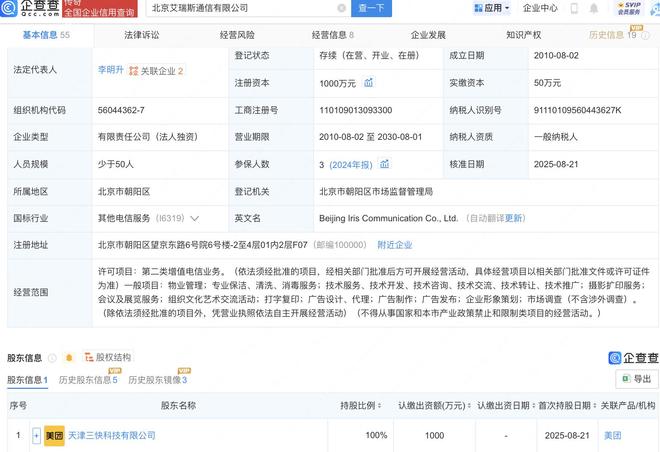Select 历史股东信息 5 sub-tab

point(88,380)
